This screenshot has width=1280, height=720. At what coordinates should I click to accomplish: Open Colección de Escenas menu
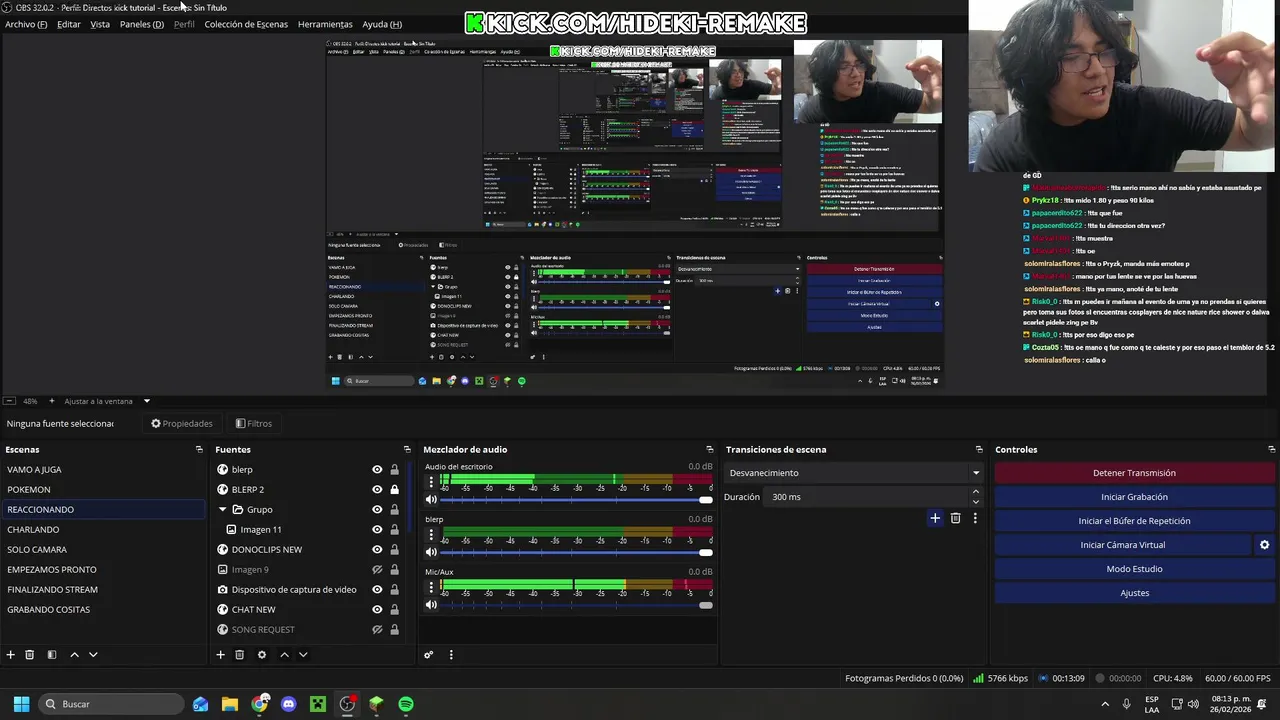tap(246, 24)
